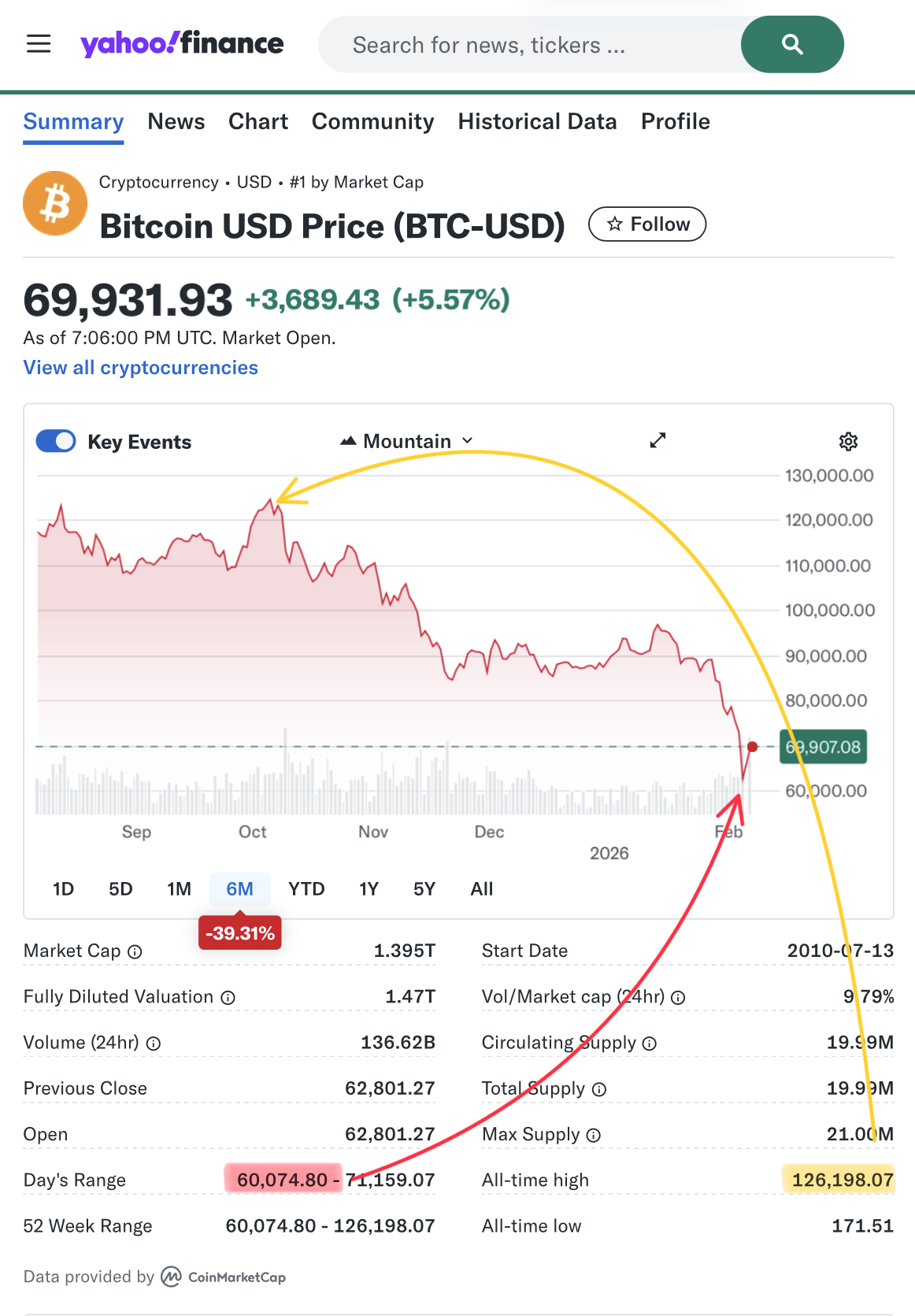915x1316 pixels.
Task: Click the search news and tickers field
Action: coord(528,45)
